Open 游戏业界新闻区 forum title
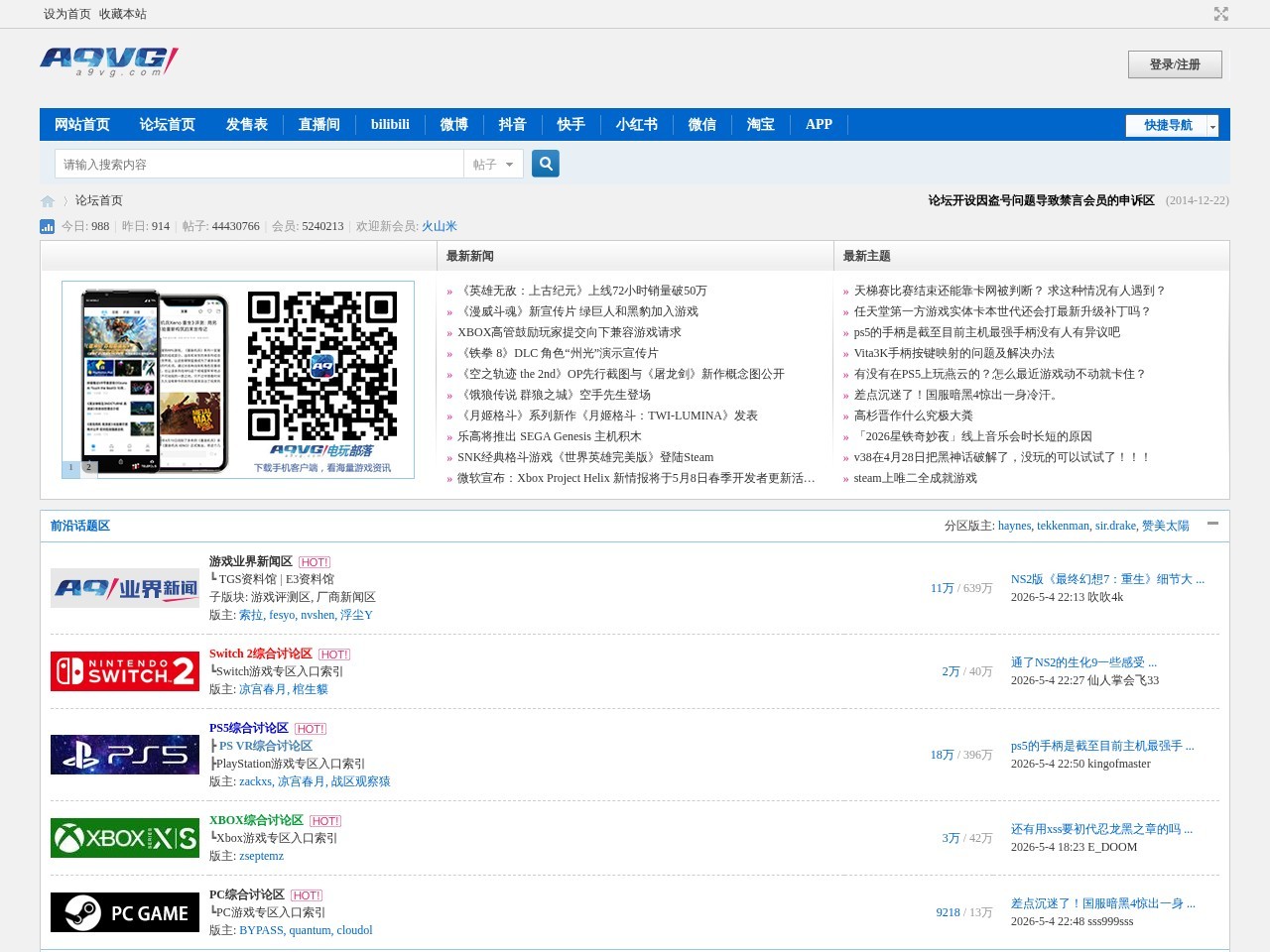Image resolution: width=1270 pixels, height=952 pixels. pos(251,561)
